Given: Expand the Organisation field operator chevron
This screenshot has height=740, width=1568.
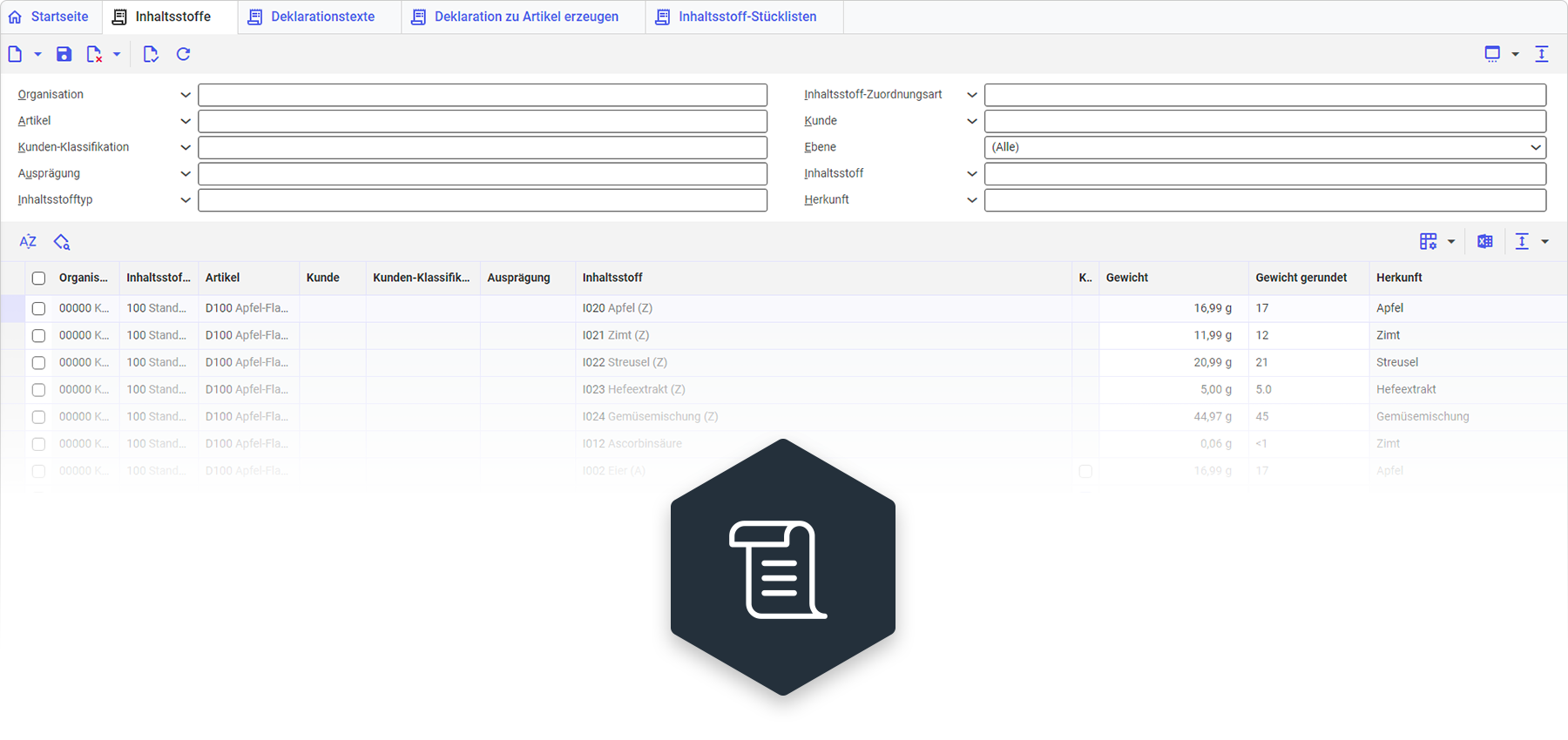Looking at the screenshot, I should click(x=185, y=95).
